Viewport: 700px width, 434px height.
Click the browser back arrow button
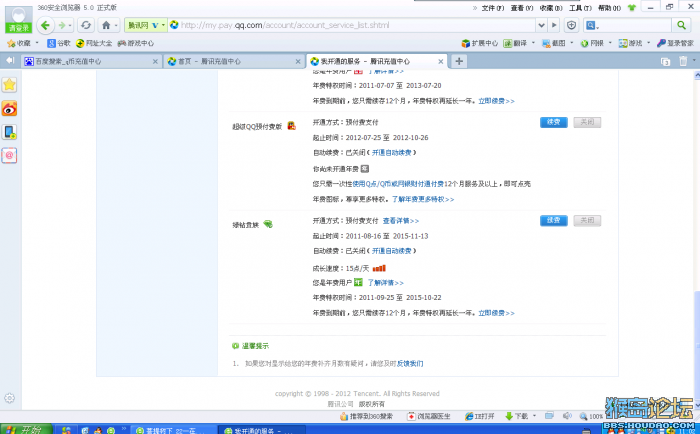click(45, 25)
